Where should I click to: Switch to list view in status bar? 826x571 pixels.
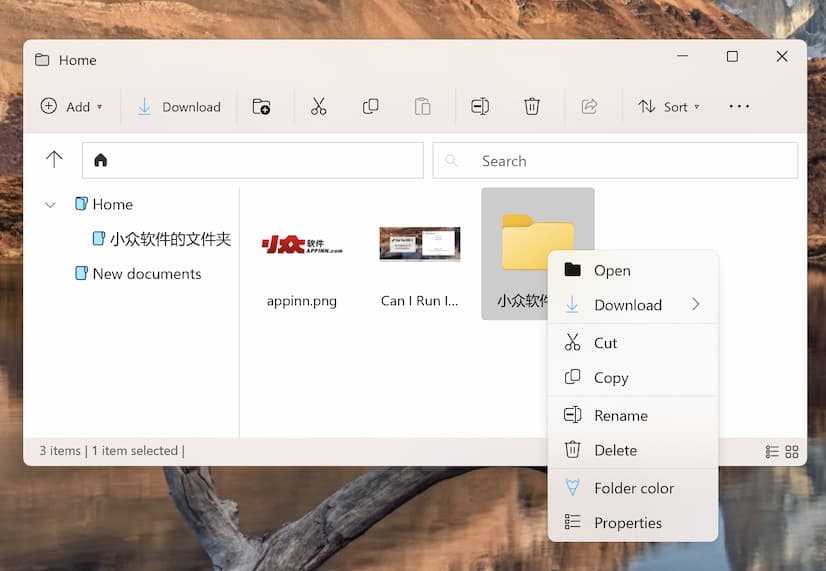click(772, 451)
